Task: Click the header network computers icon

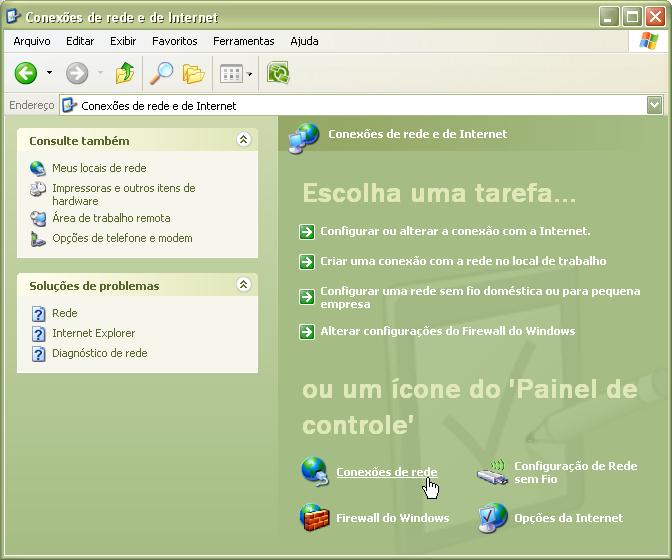Action: (304, 138)
